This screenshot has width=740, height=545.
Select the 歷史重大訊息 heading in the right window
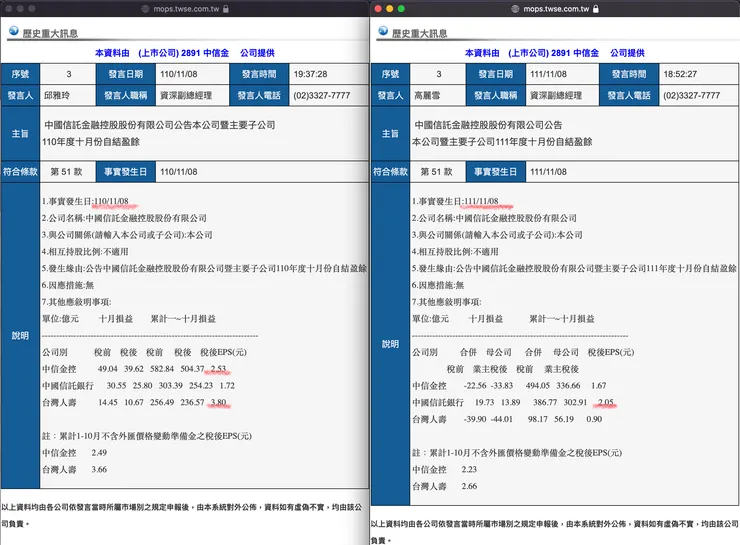coord(420,34)
